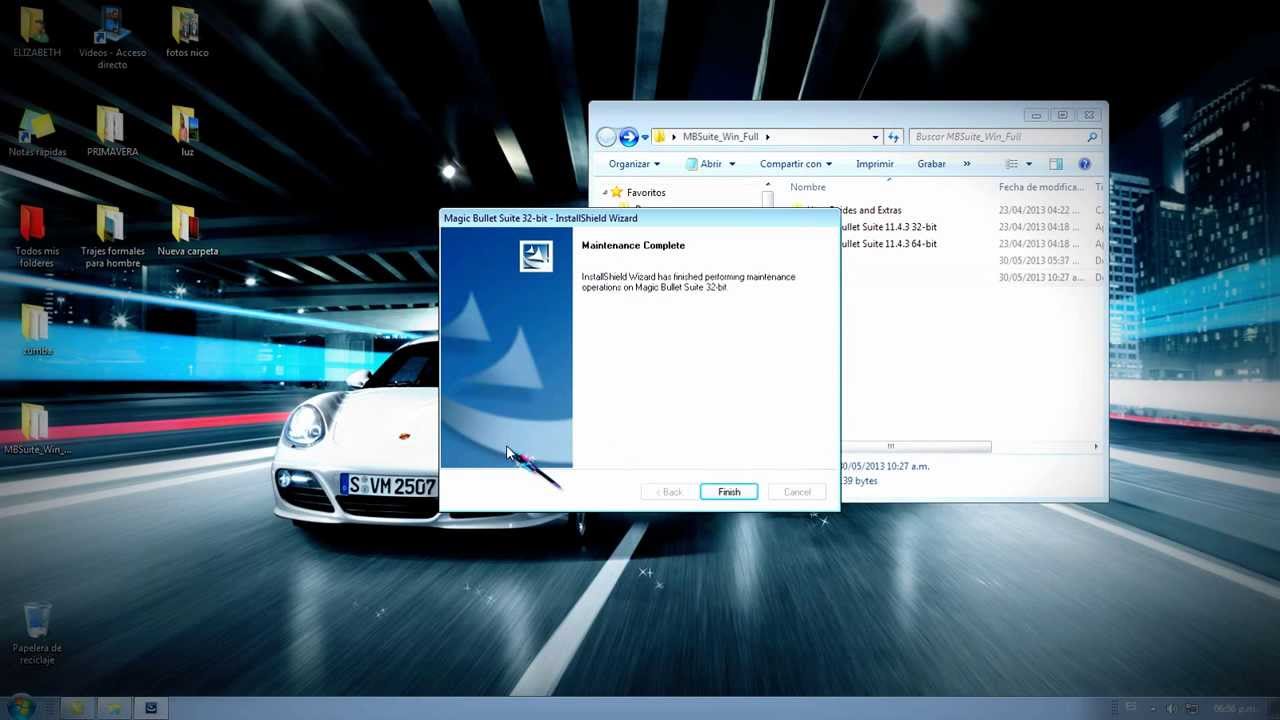Refresh the MBSuite_Win_Full folder view
This screenshot has width=1280, height=720.
[x=894, y=137]
